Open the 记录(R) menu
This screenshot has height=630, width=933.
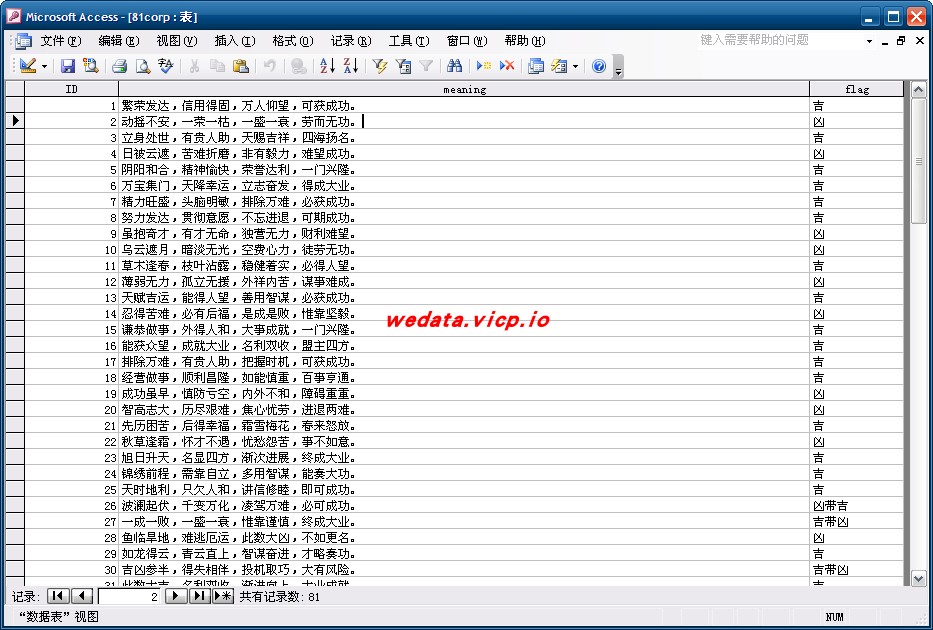tap(350, 41)
